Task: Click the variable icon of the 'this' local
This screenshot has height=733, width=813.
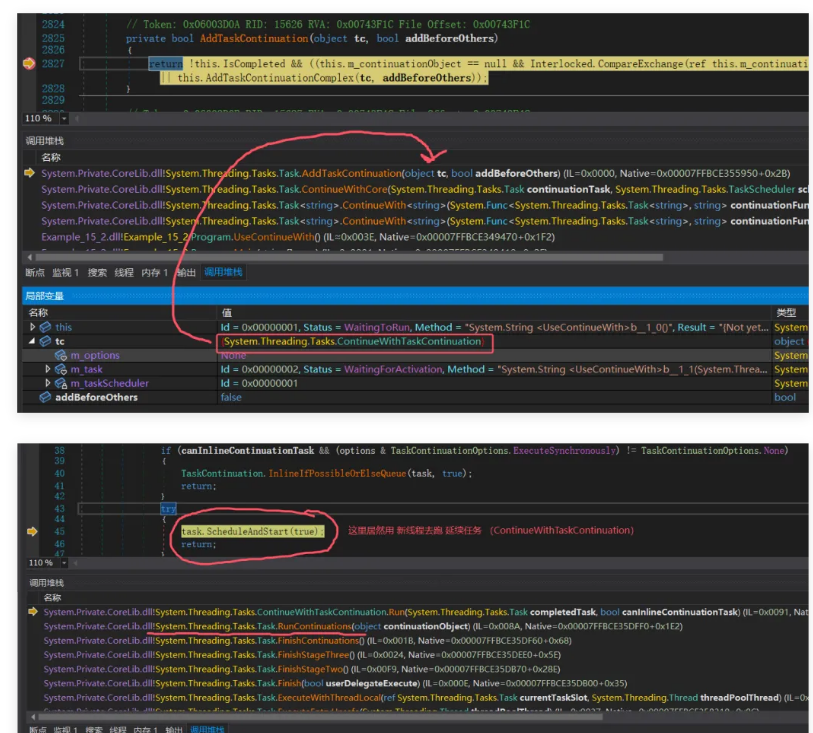Action: (46, 327)
